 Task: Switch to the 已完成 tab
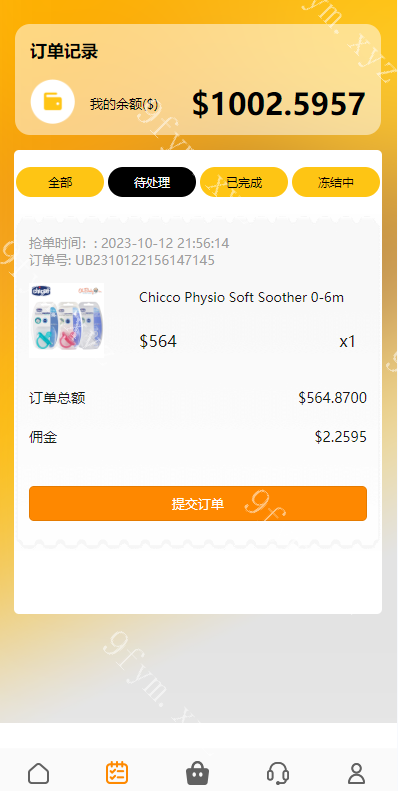tap(244, 182)
